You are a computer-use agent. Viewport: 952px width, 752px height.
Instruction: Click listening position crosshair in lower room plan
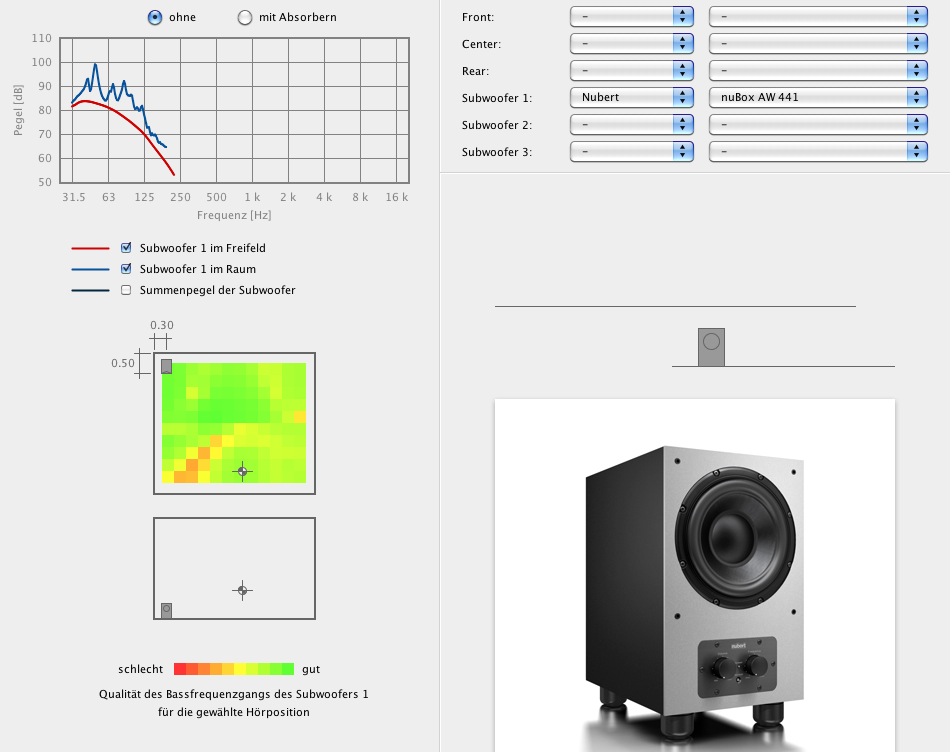241,590
